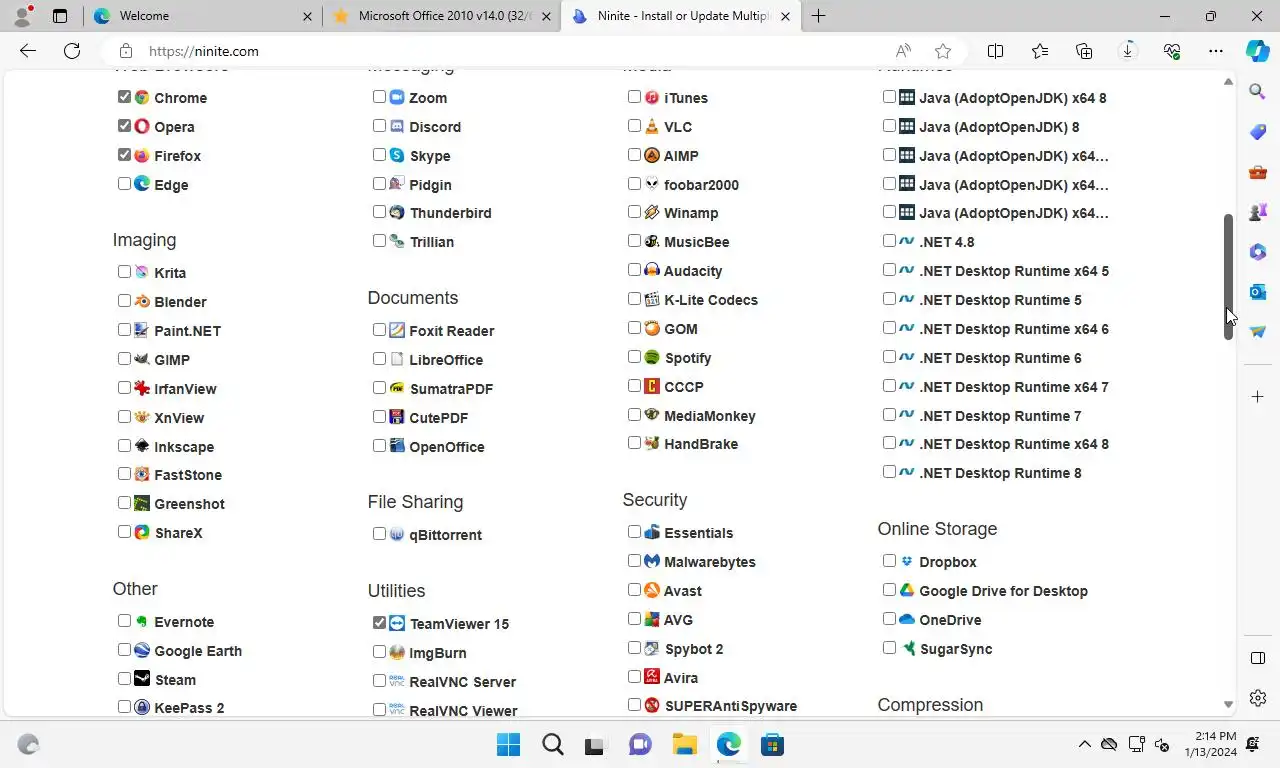Uncheck the Chrome checkbox
Viewport: 1280px width, 768px height.
(x=124, y=97)
